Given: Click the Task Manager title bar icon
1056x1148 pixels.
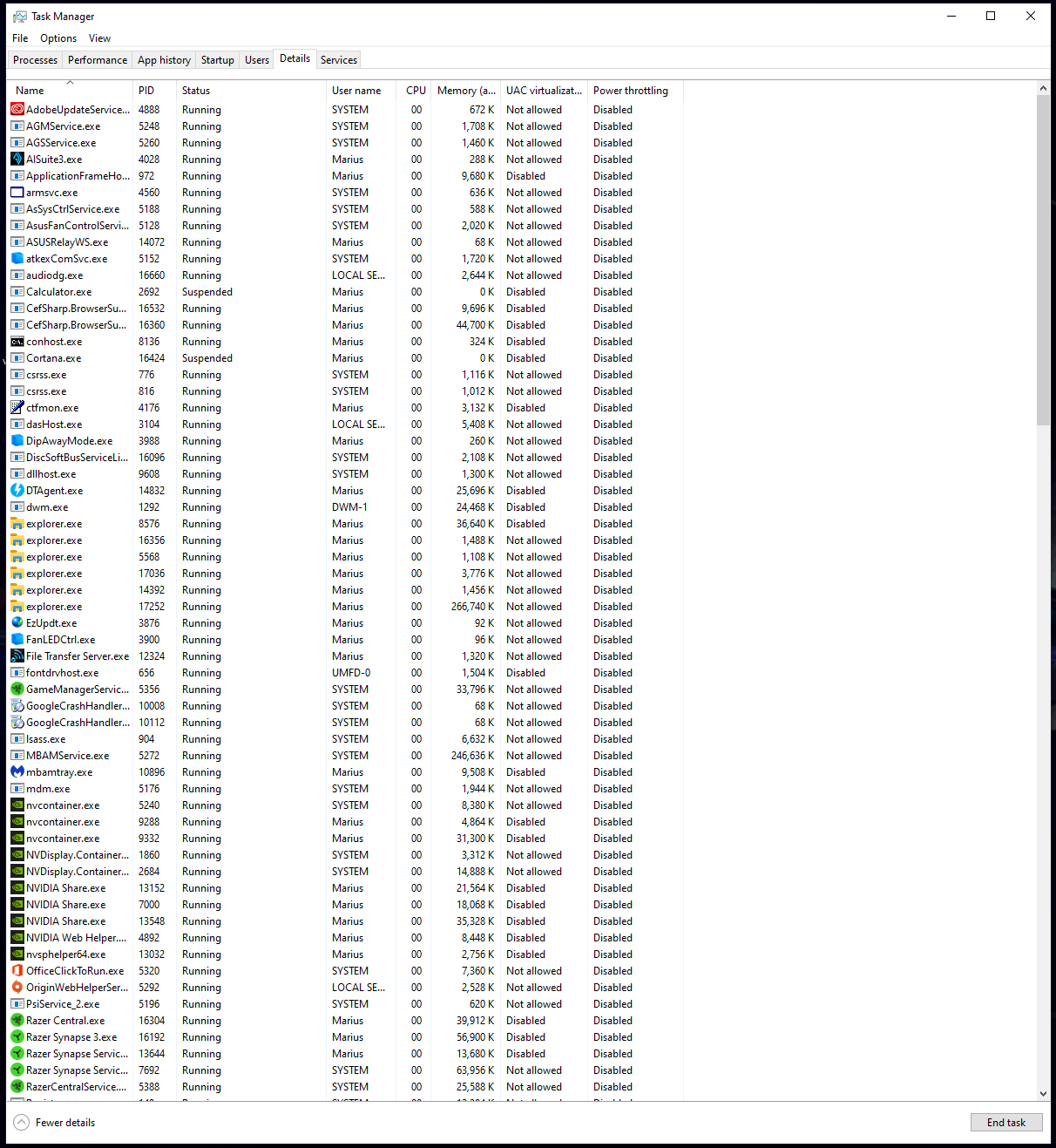Looking at the screenshot, I should pyautogui.click(x=19, y=17).
